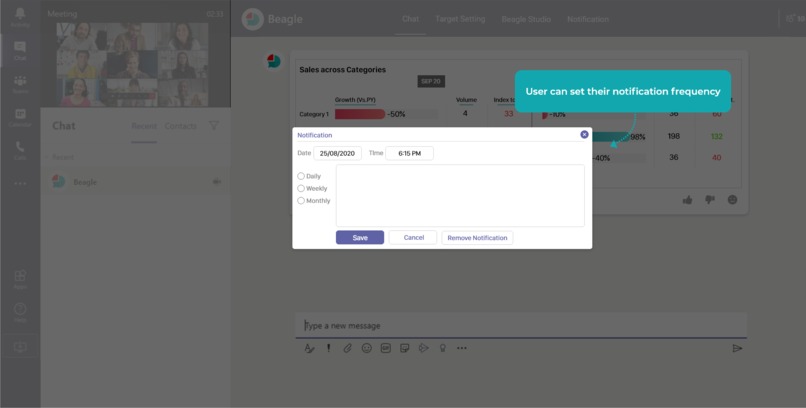Viewport: 806px width, 408px height.
Task: Switch to the Notification tab in the header
Action: coord(588,19)
